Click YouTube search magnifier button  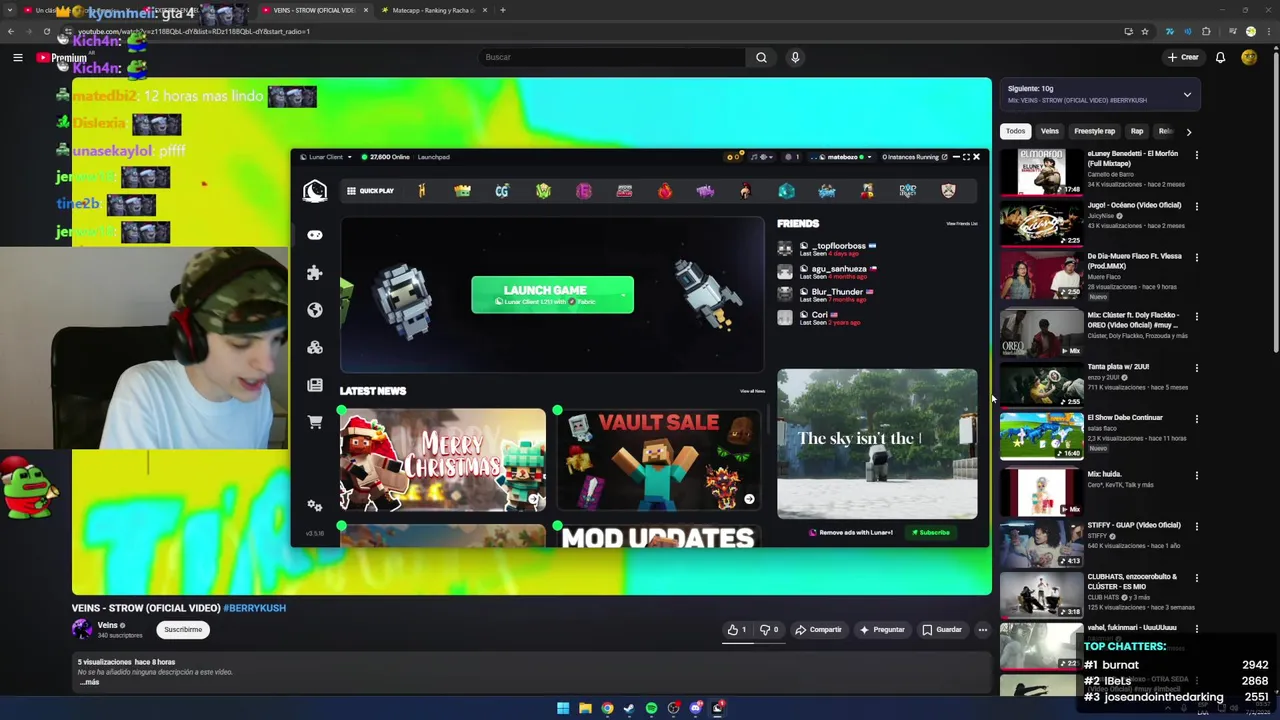coord(761,57)
